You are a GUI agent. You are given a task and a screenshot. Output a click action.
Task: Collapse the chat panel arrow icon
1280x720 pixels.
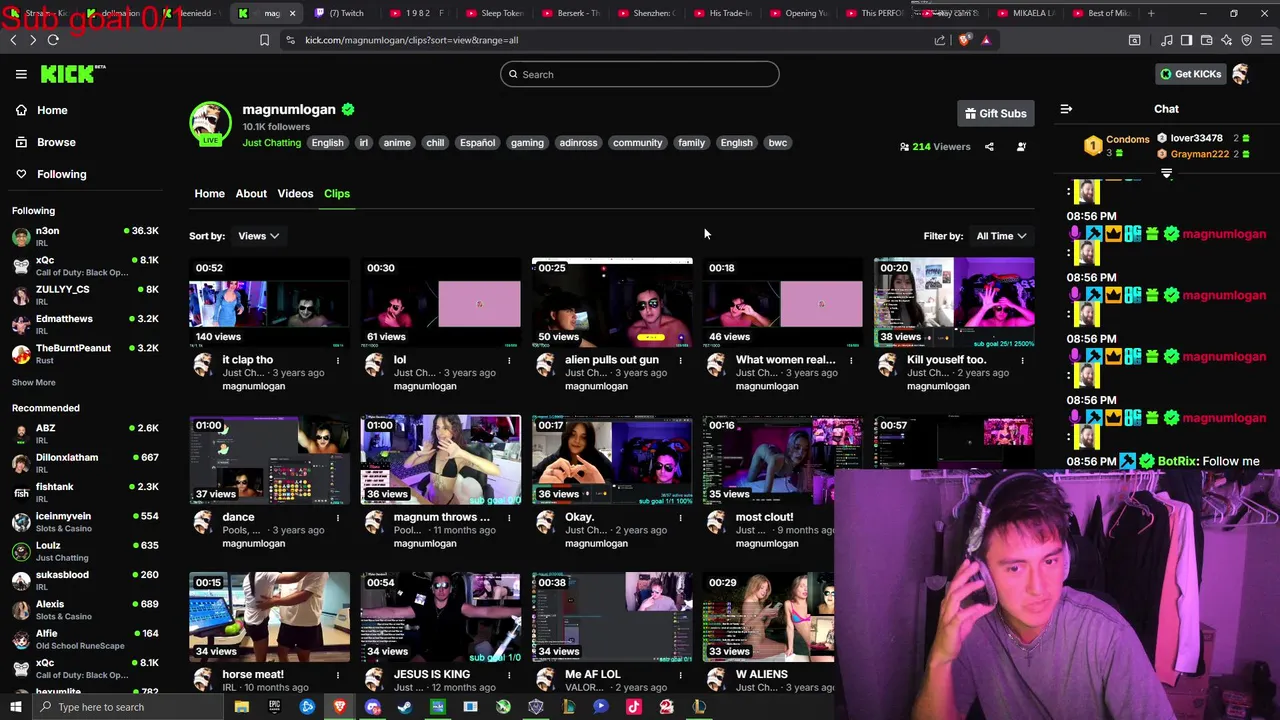(1066, 109)
